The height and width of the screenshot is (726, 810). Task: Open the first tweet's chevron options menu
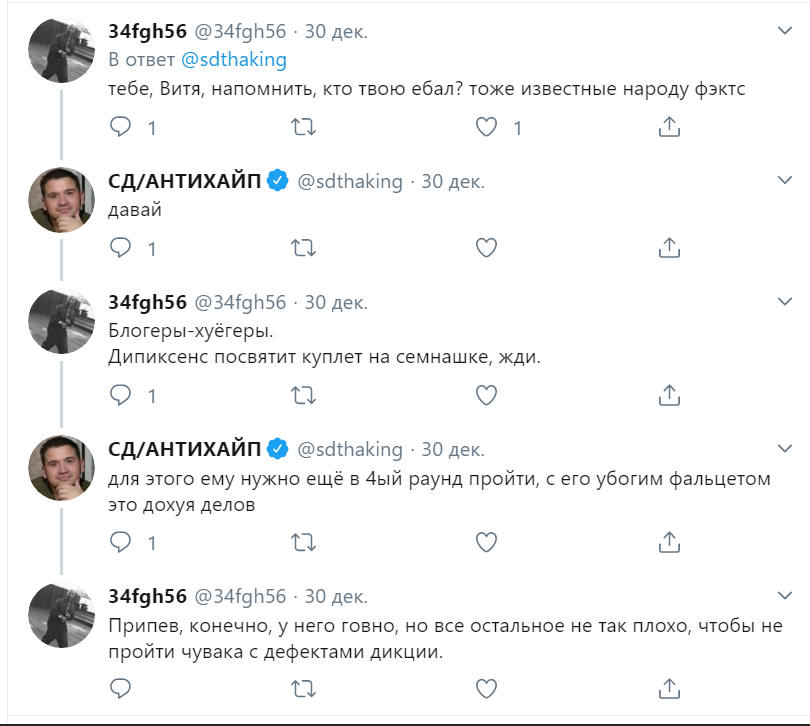[x=786, y=31]
